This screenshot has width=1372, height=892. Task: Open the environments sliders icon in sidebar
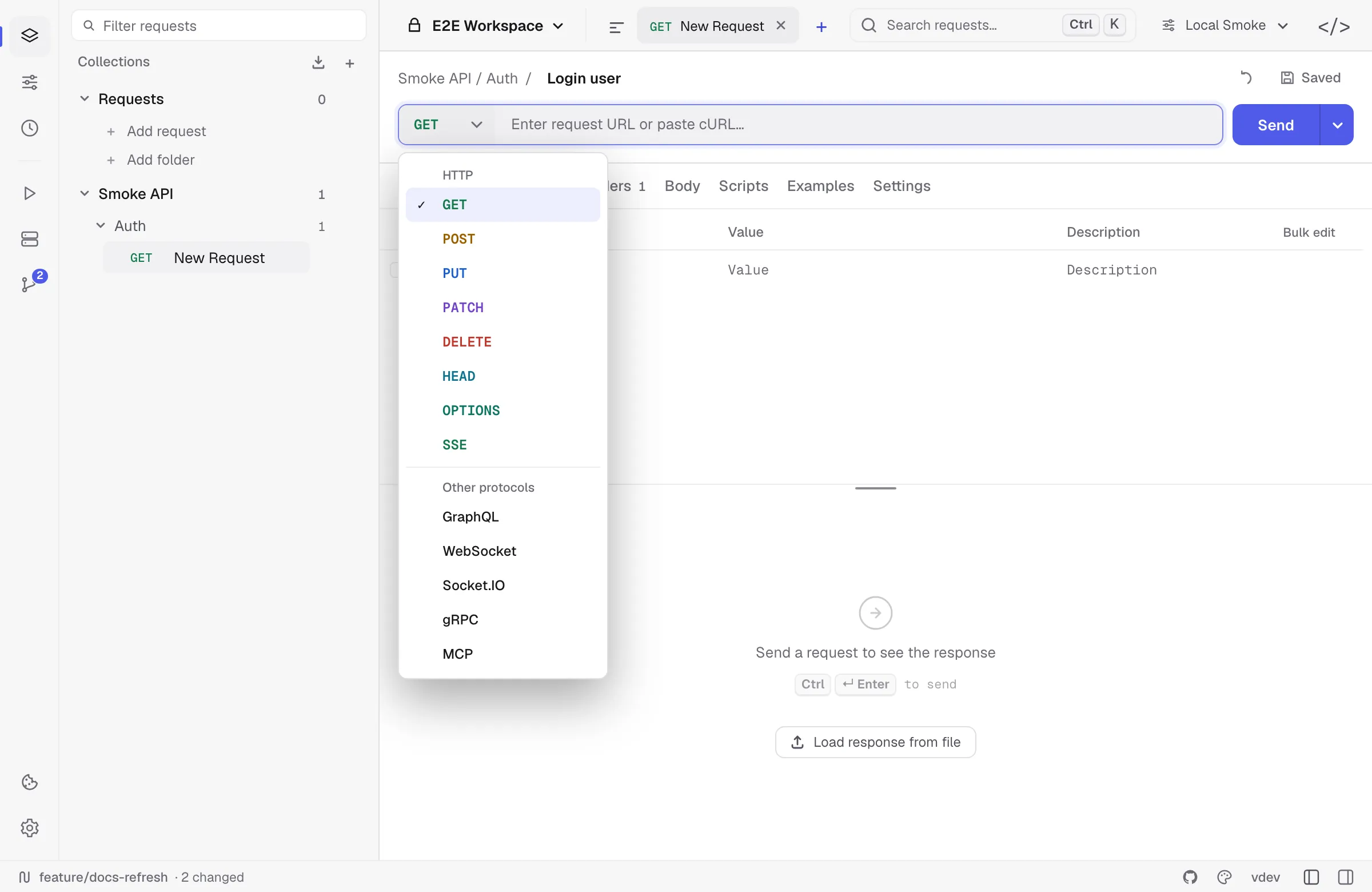click(29, 82)
